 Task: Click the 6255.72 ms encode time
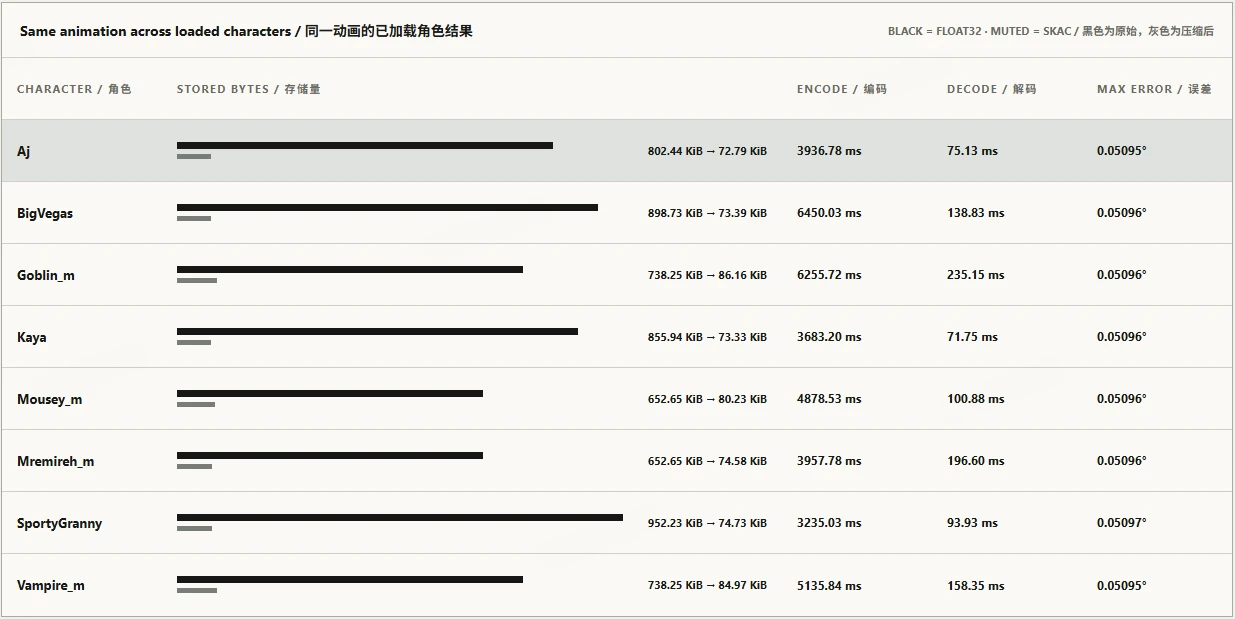coord(829,275)
